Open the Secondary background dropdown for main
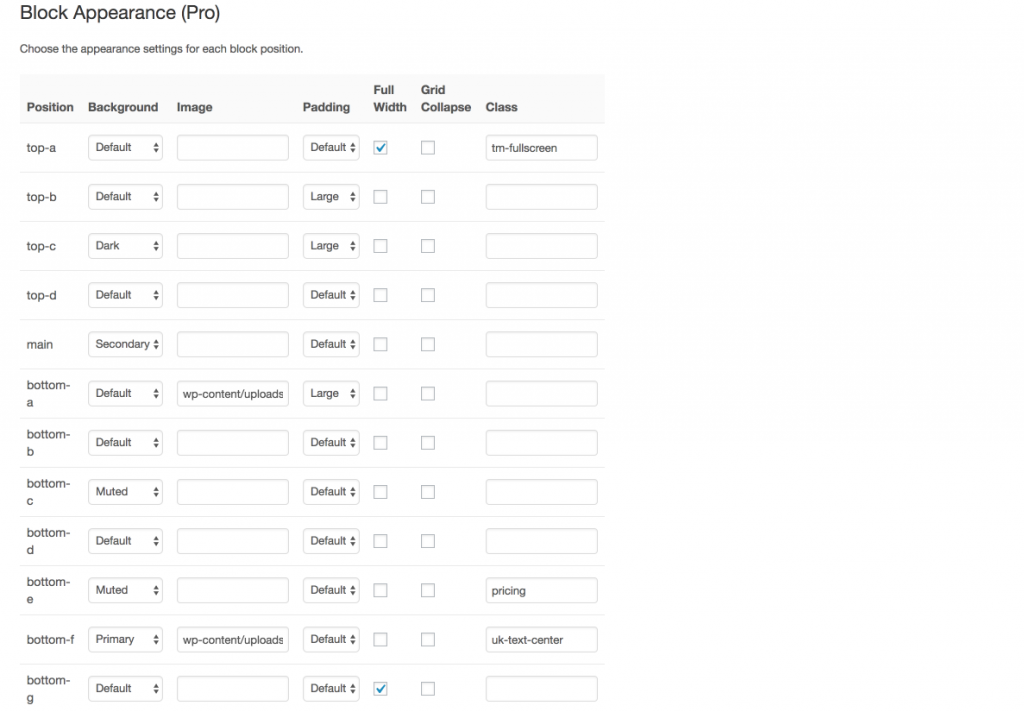The width and height of the screenshot is (1024, 712). point(125,344)
